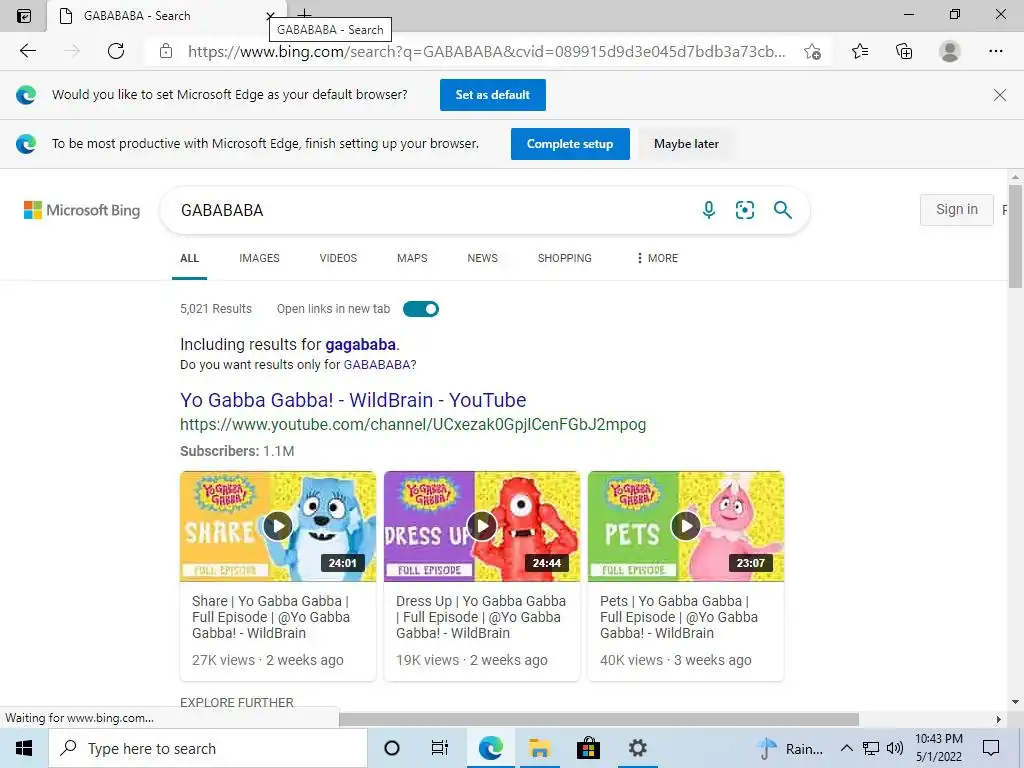Refresh the current page
This screenshot has width=1024, height=768.
[116, 51]
